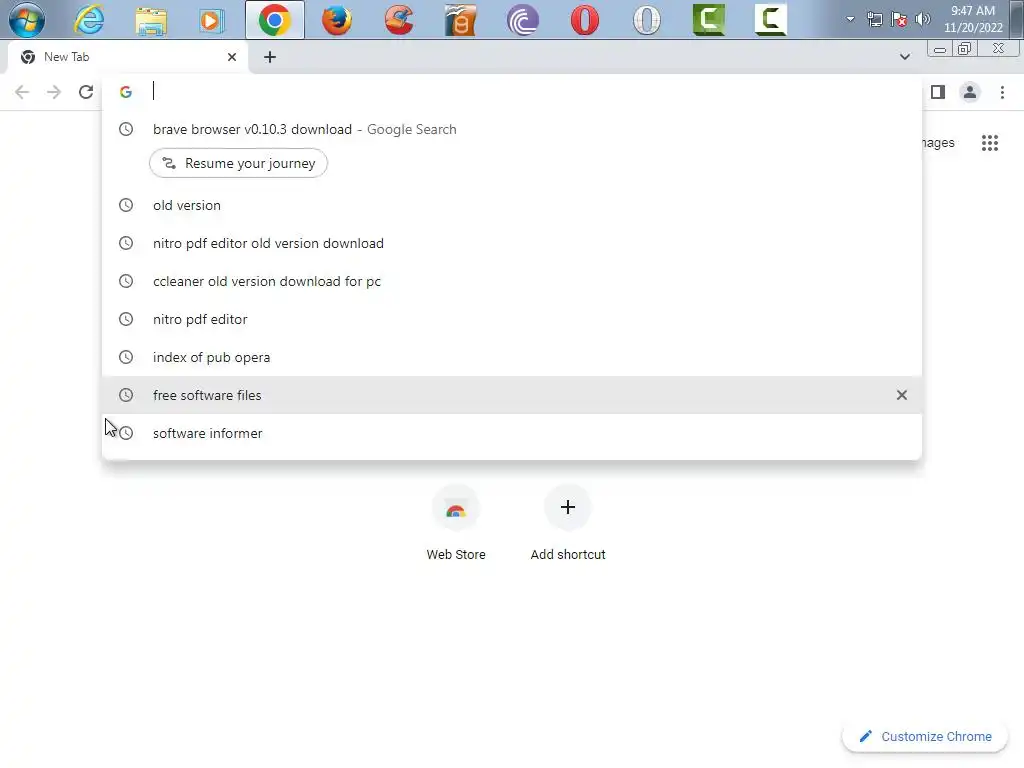Open the Google apps grid icon
1024x768 pixels.
click(x=990, y=143)
